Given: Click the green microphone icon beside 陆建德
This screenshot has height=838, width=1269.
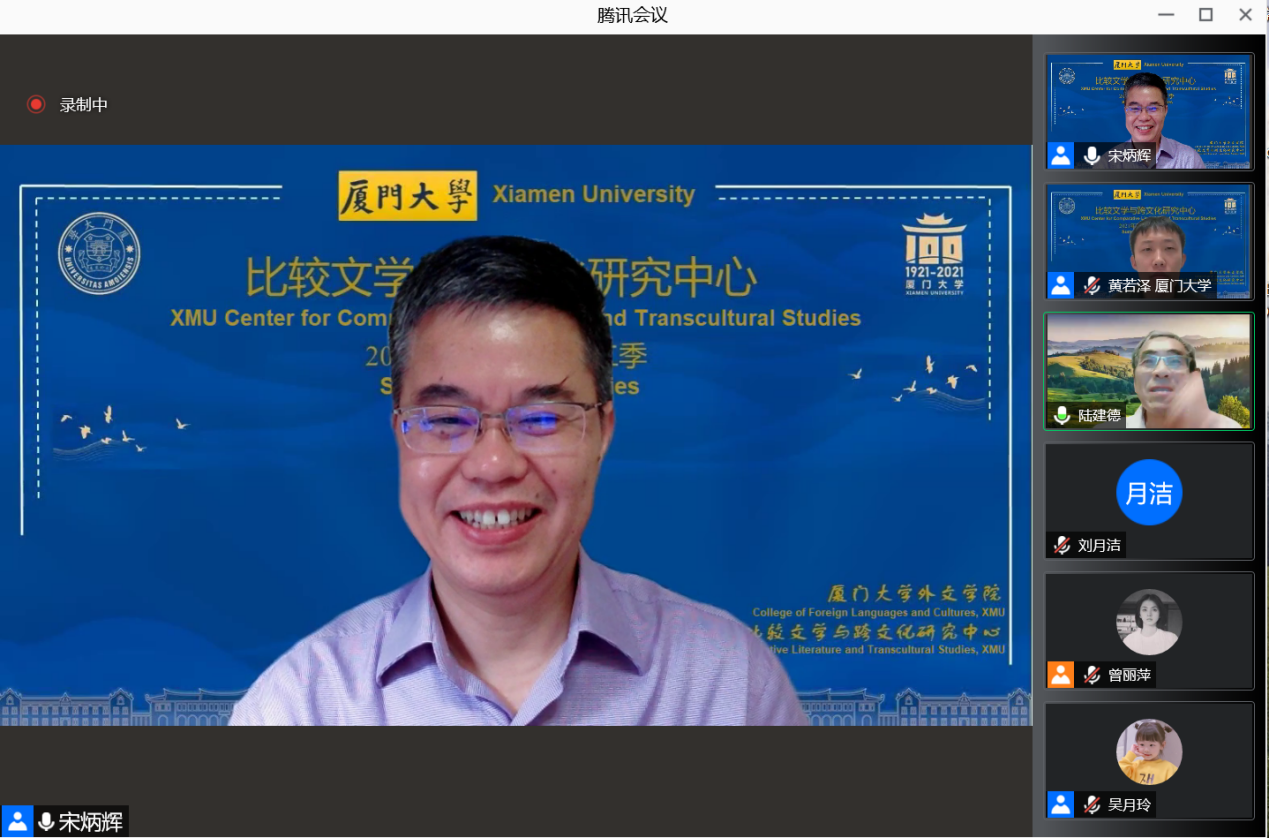Looking at the screenshot, I should click(1061, 415).
